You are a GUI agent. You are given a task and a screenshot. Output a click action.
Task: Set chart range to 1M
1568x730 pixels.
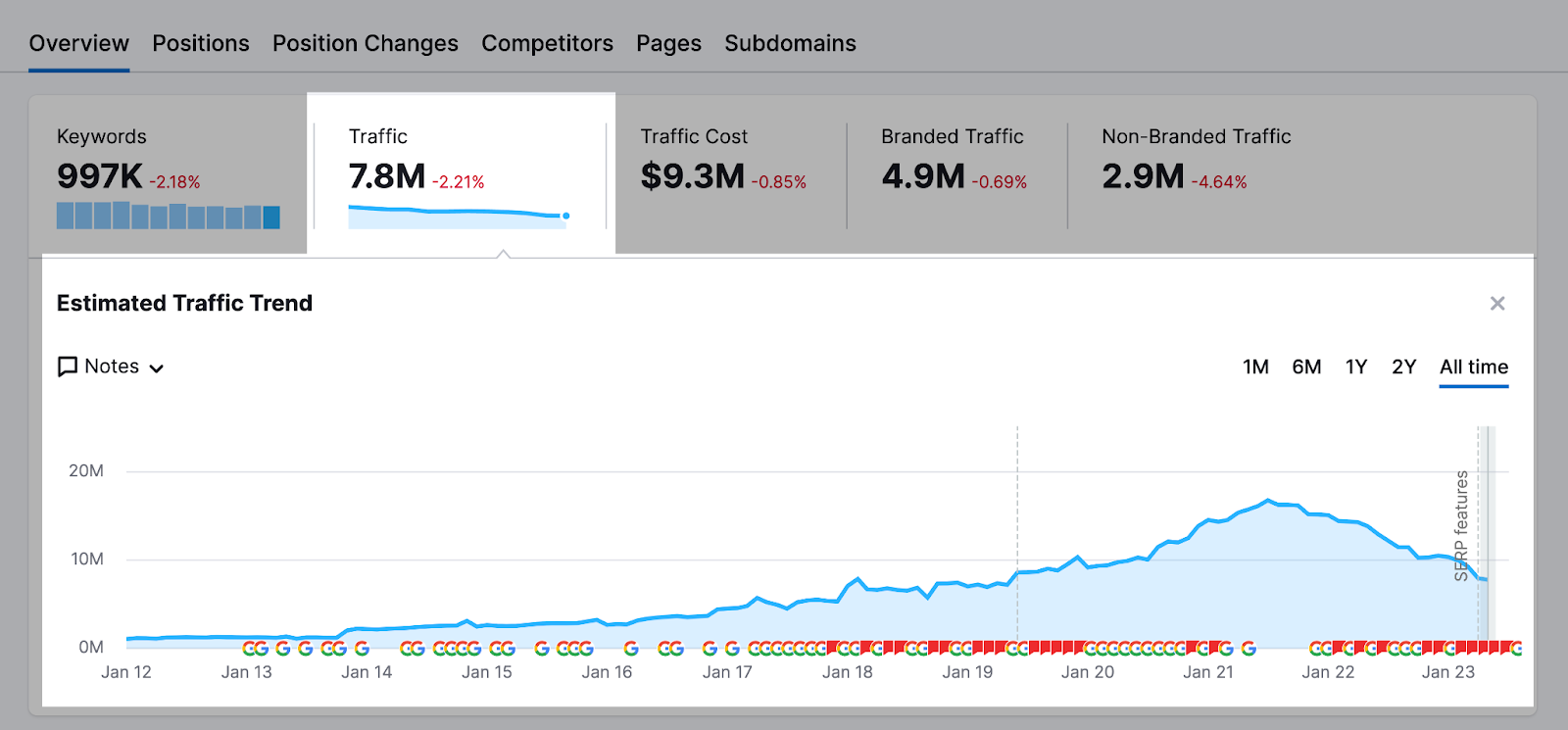click(x=1255, y=366)
